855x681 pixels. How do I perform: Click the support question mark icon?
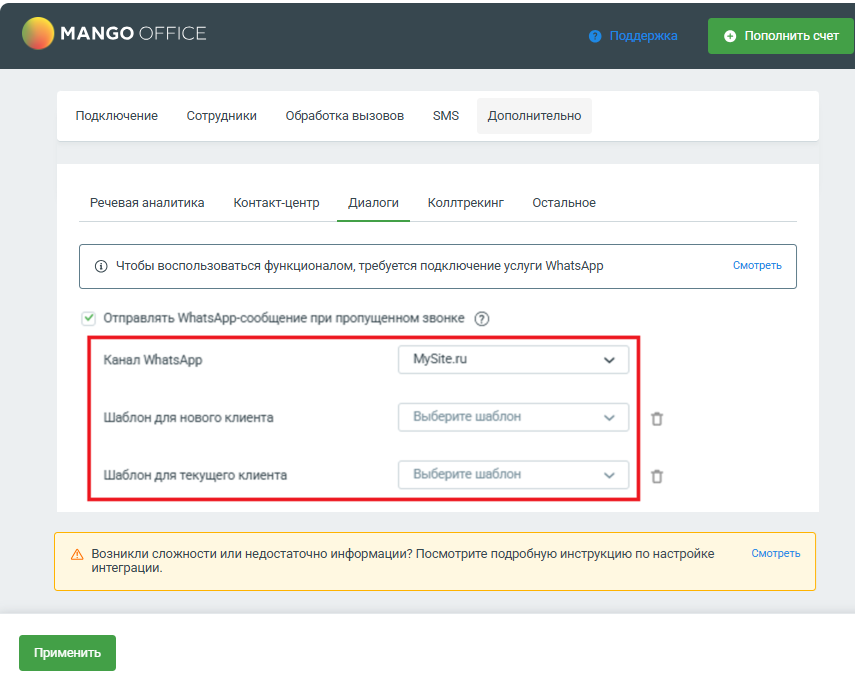tap(595, 36)
